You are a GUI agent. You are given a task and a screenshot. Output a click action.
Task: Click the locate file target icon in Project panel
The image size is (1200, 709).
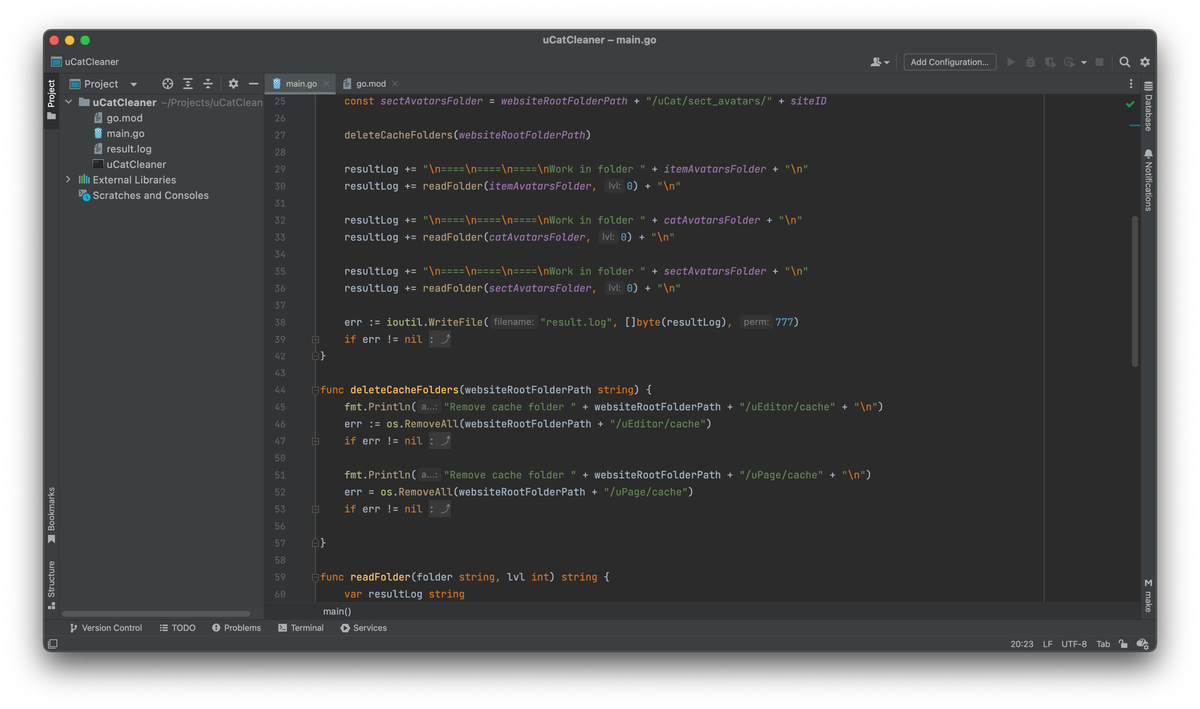click(168, 84)
